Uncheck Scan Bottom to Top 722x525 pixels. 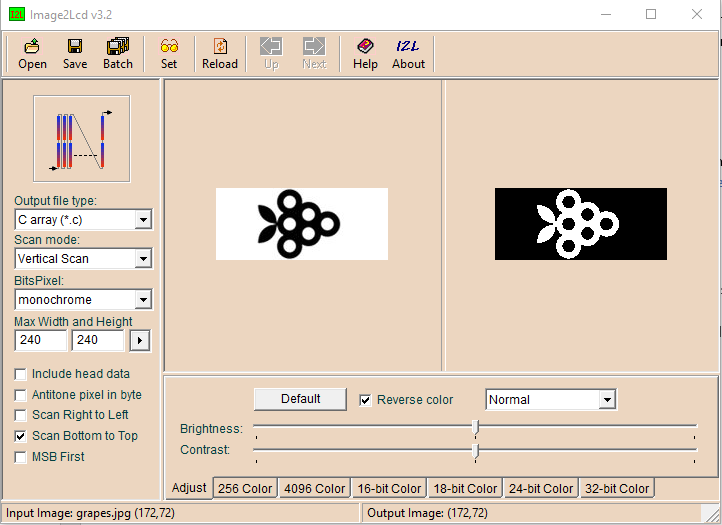click(21, 436)
